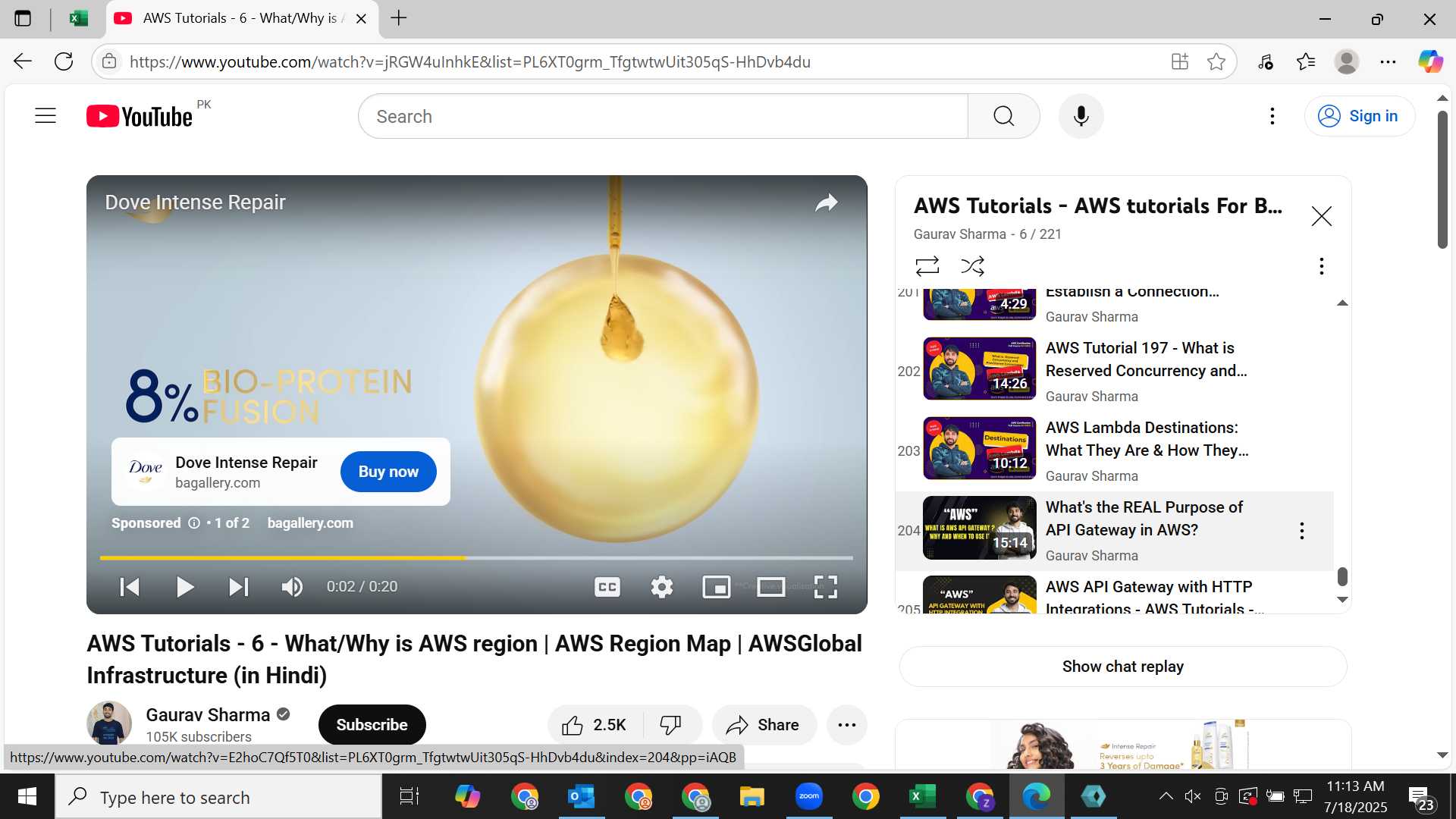Skip to next video in playlist
The image size is (1456, 819).
point(238,587)
